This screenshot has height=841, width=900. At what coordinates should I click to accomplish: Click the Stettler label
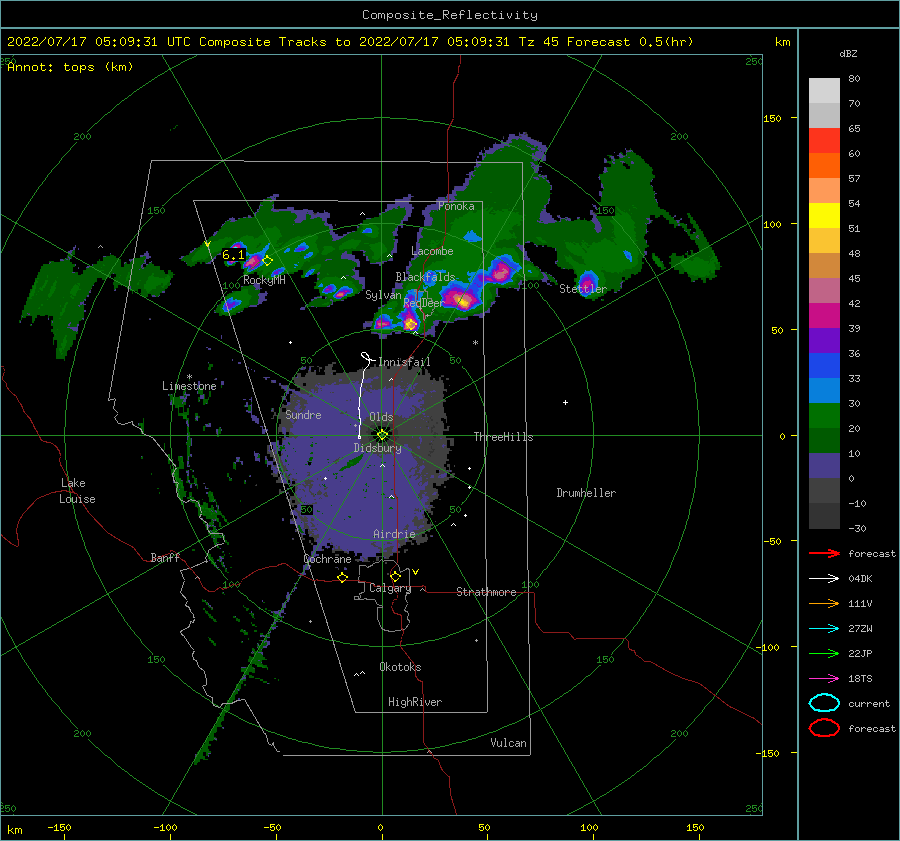[x=583, y=289]
